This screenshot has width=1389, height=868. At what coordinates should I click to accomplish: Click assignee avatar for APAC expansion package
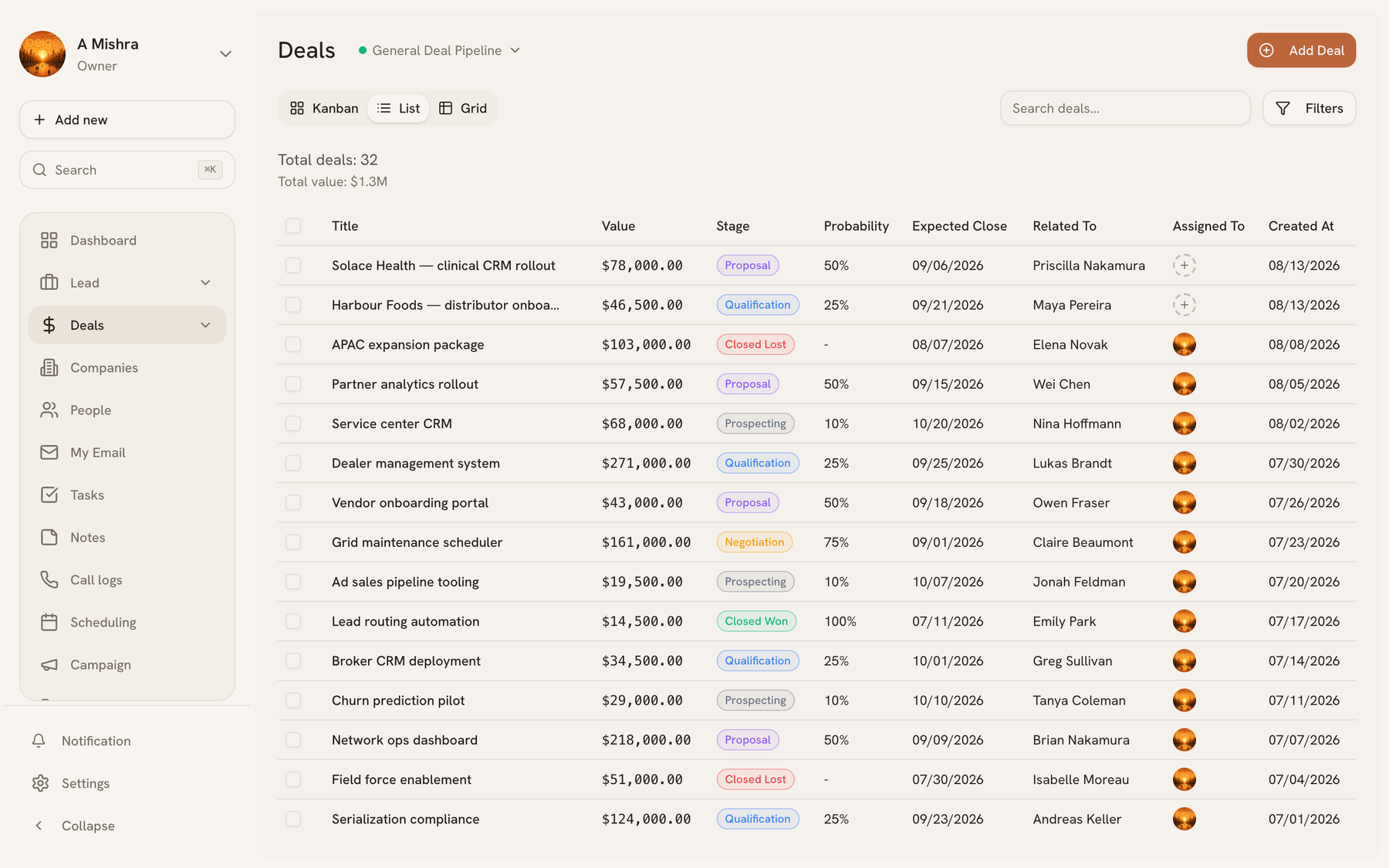pos(1185,345)
